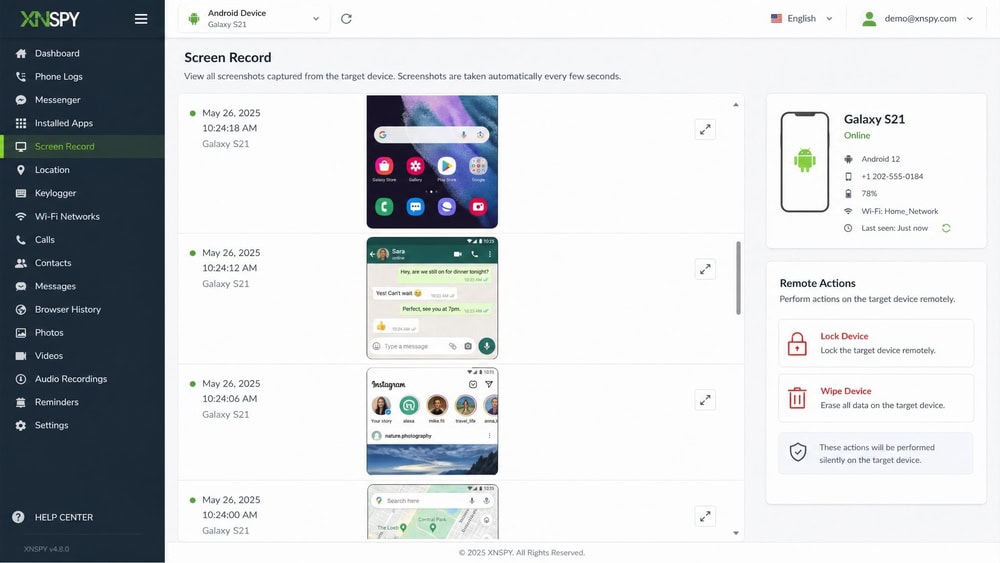Viewport: 1000px width, 563px height.
Task: Click the Phone Logs handset icon
Action: [21, 77]
